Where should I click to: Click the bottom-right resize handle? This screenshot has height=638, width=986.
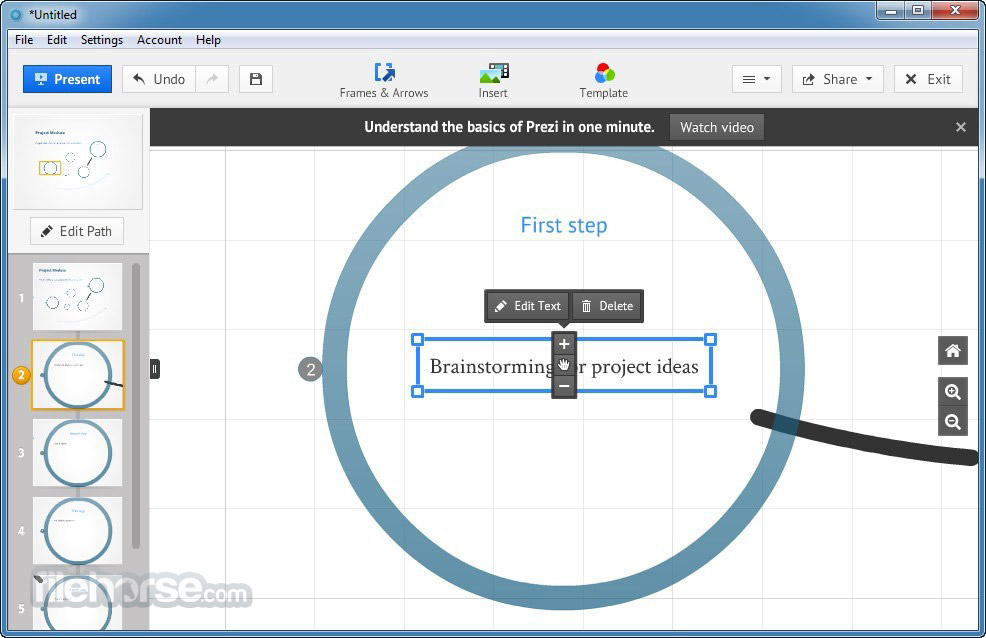711,392
